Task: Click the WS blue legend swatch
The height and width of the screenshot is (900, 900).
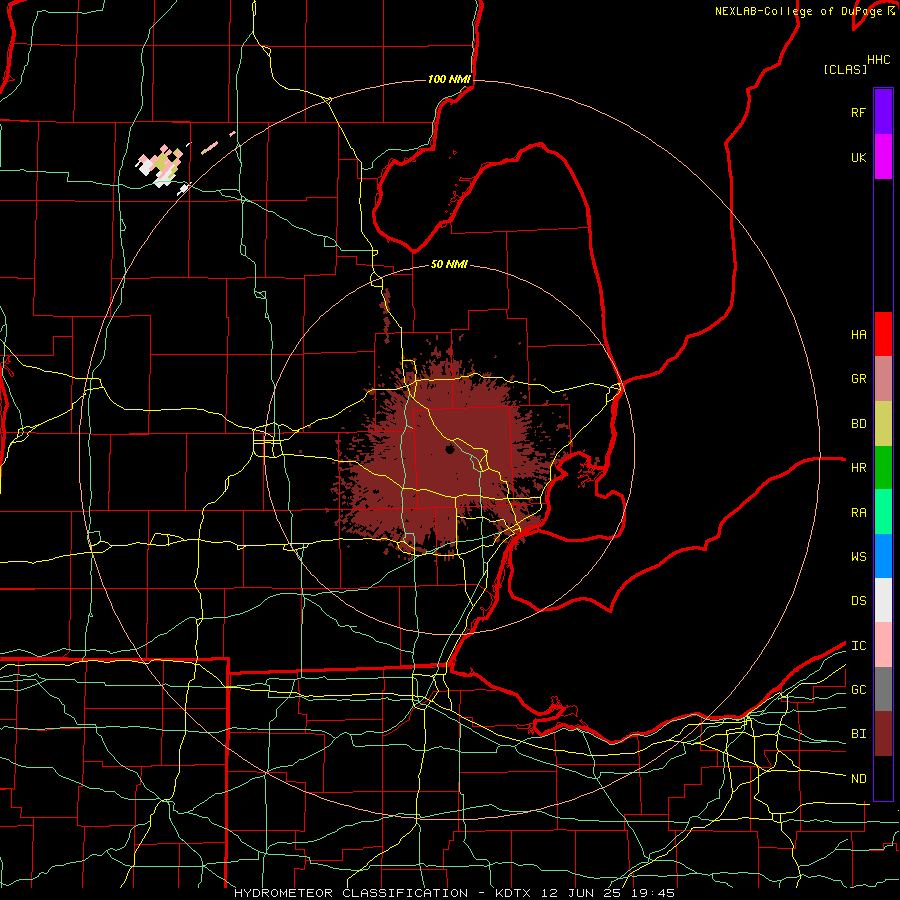Action: [883, 556]
